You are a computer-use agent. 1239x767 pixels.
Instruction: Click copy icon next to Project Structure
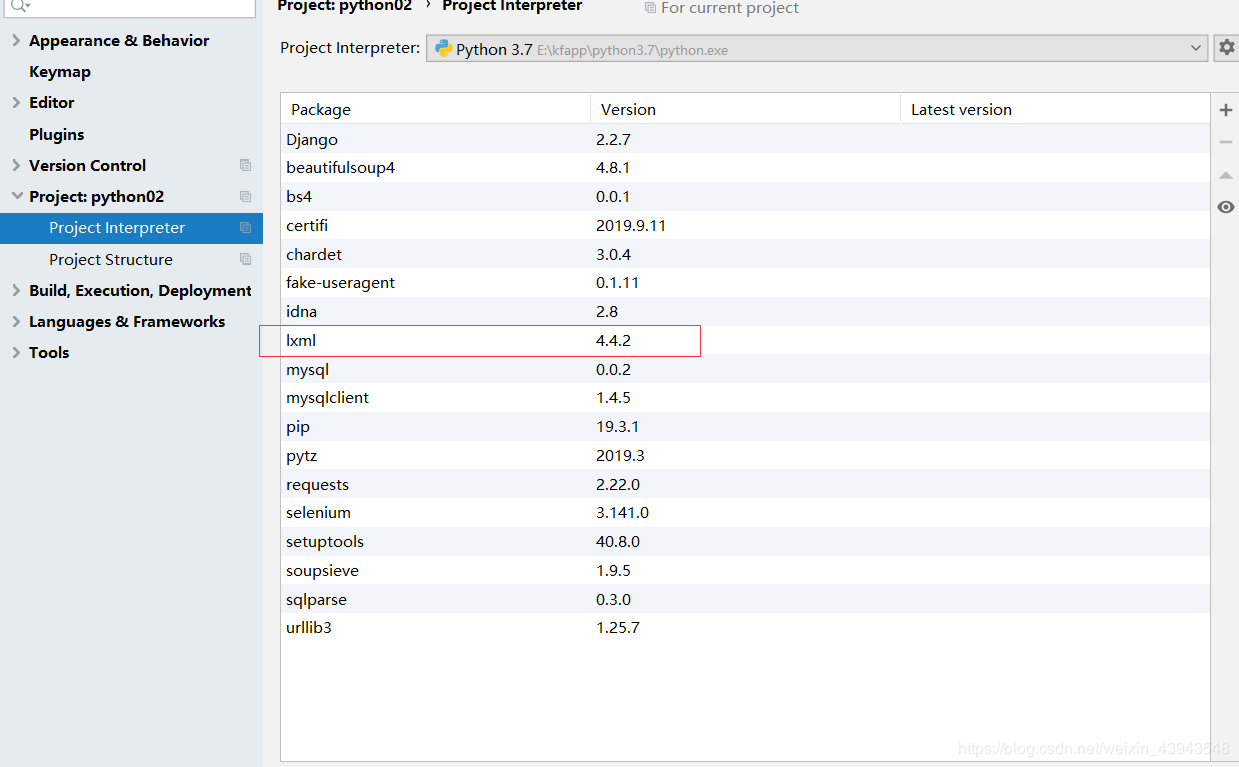coord(245,259)
